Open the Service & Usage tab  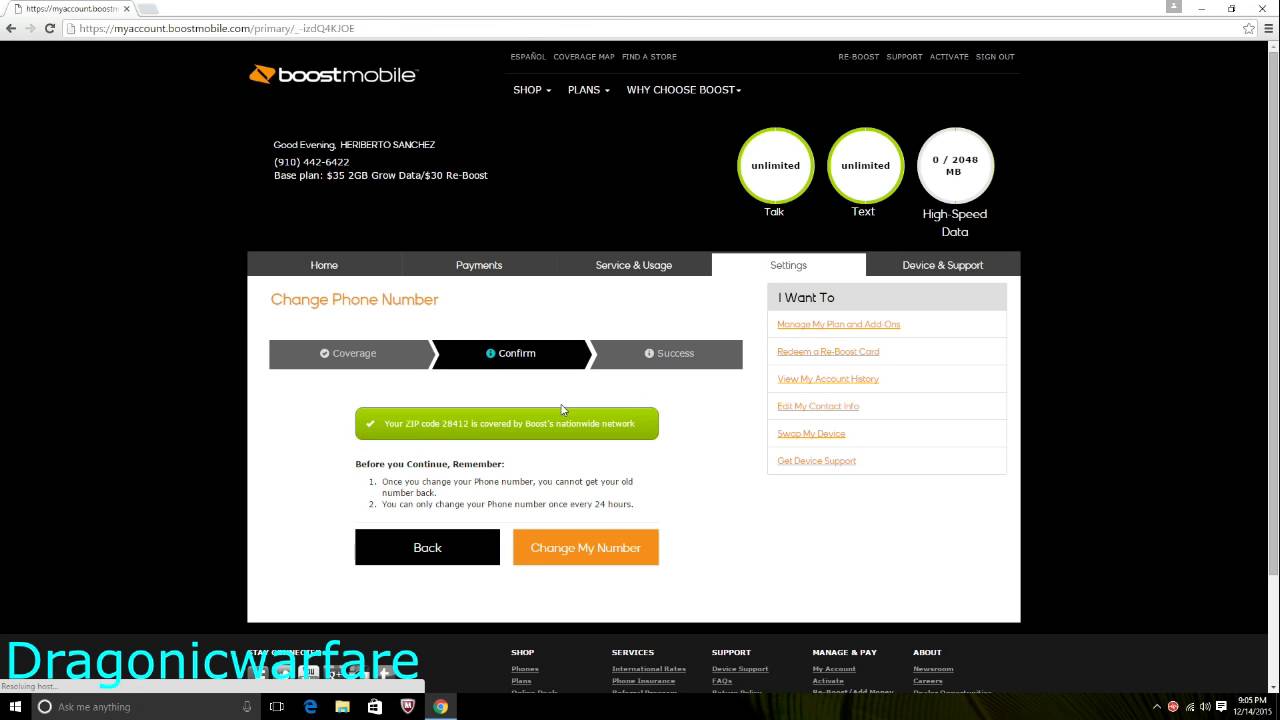[634, 265]
